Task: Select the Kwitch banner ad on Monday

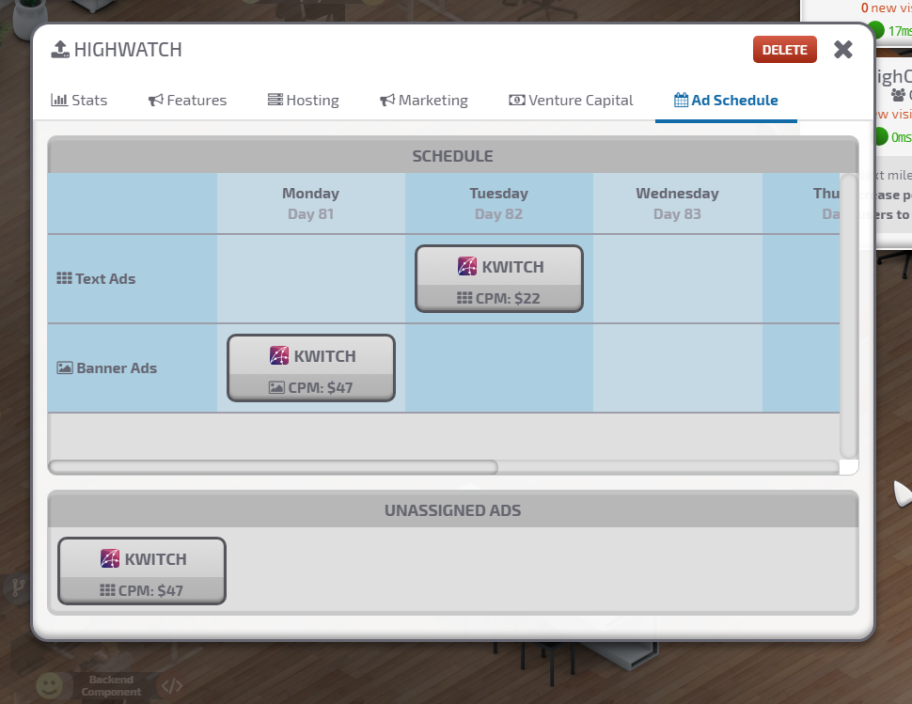Action: [x=311, y=368]
